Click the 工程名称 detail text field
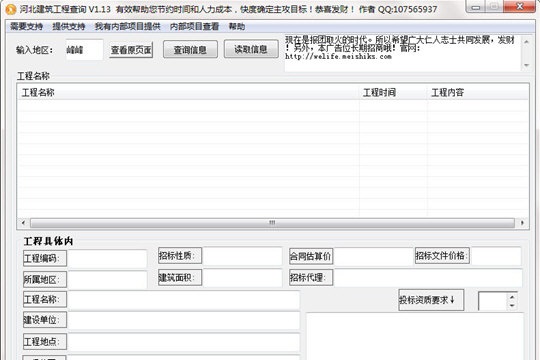Screen dimensions: 540x360 (x=184, y=300)
